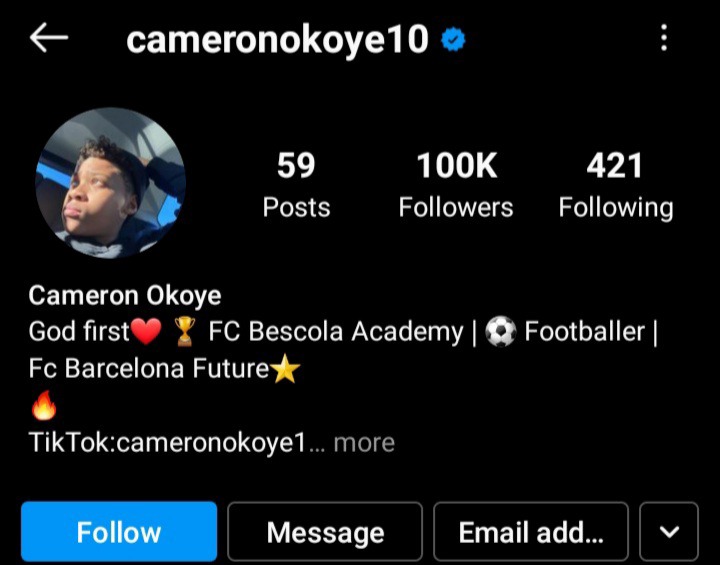Send a Message to this profile
The width and height of the screenshot is (720, 565).
[325, 532]
